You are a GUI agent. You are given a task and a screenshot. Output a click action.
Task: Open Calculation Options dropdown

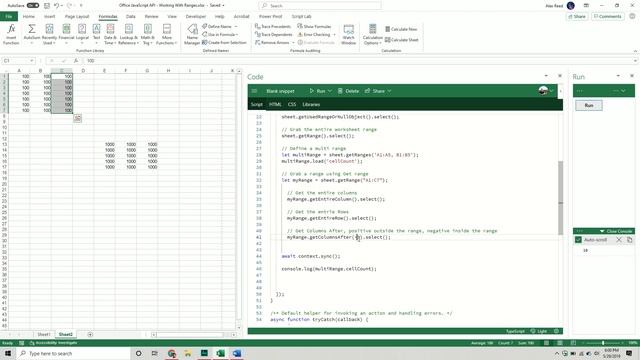(x=372, y=34)
